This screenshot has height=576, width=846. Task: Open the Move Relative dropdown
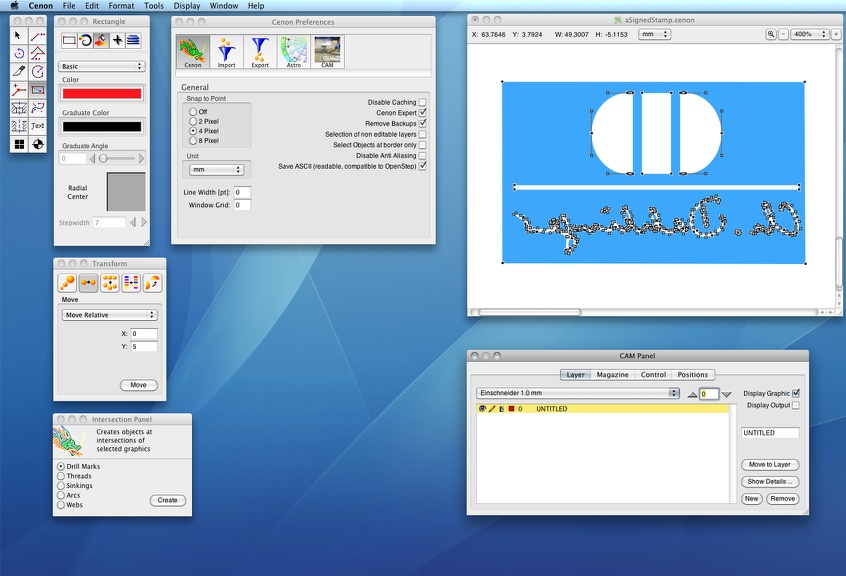tap(109, 315)
